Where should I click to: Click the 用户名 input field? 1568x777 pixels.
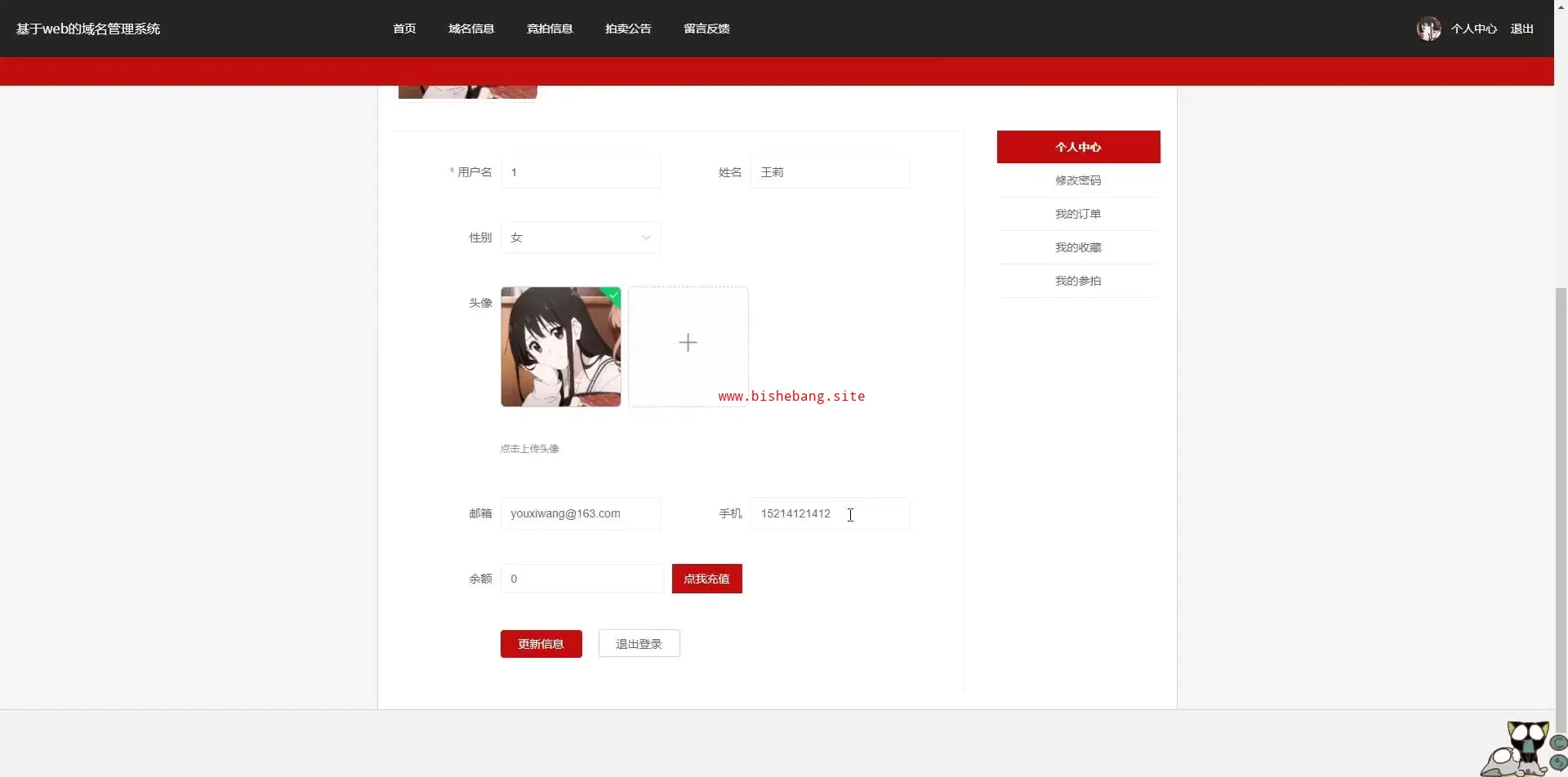click(x=581, y=172)
